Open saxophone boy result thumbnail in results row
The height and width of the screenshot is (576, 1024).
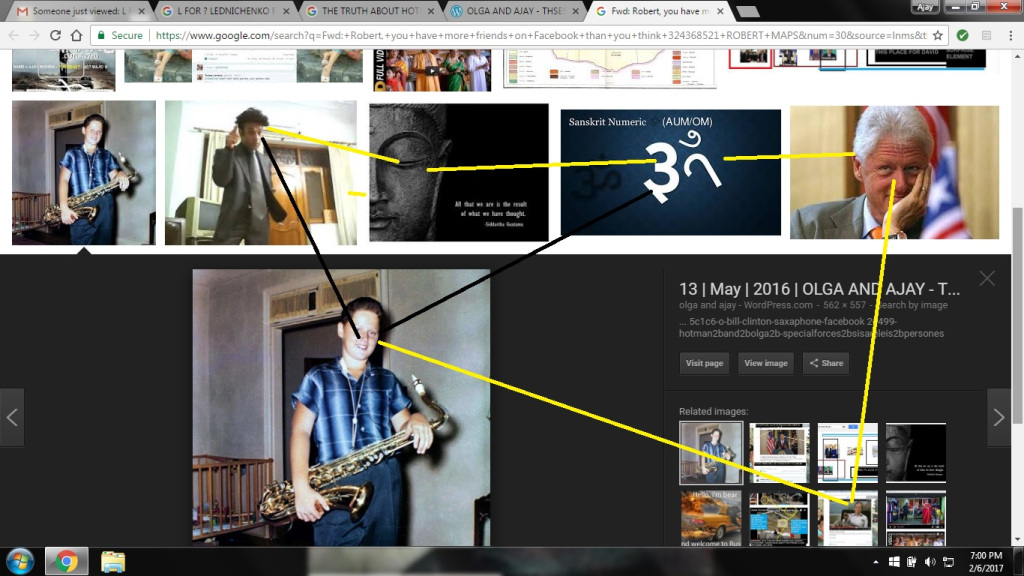click(x=84, y=172)
